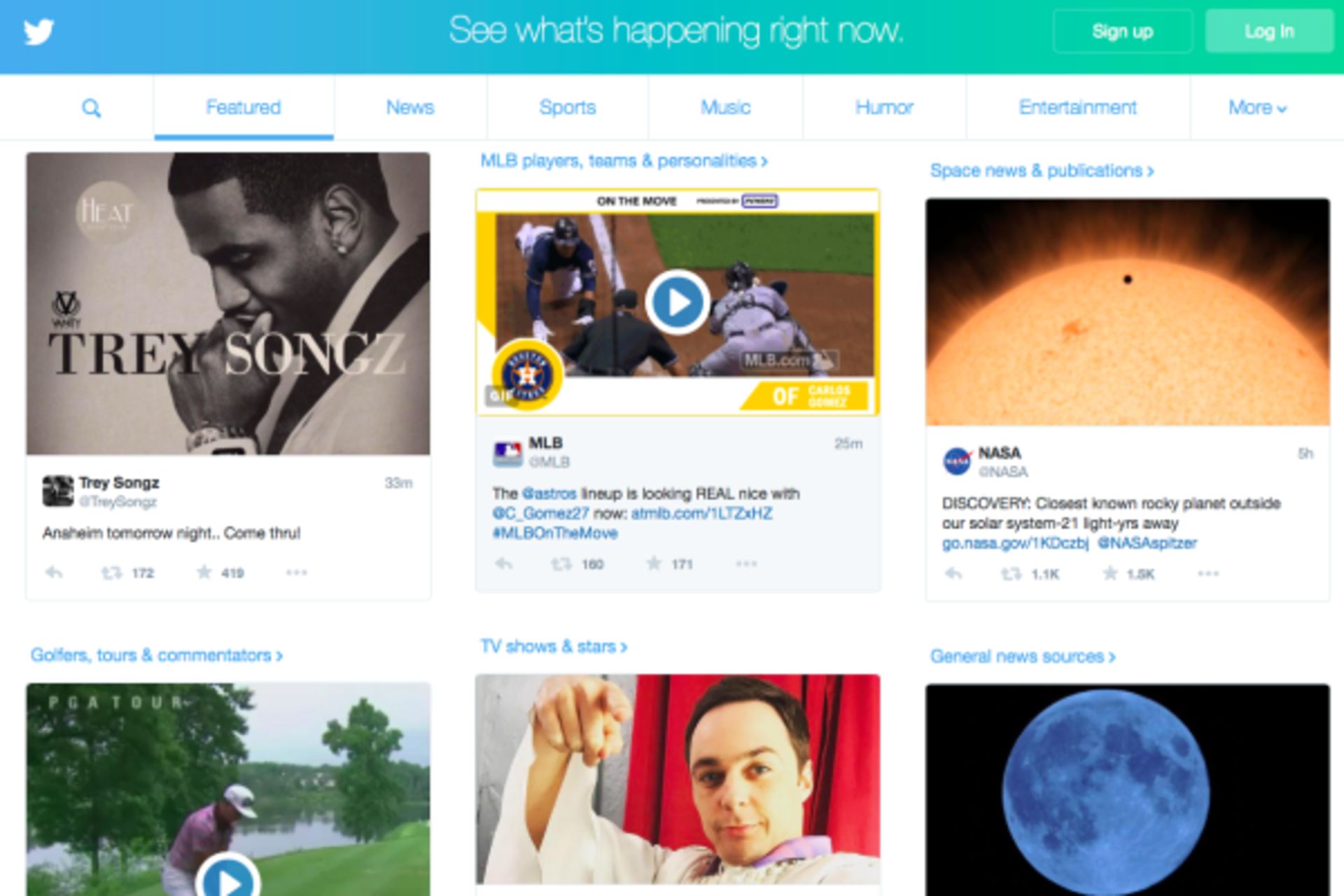Open Space news & publications list

(1042, 171)
